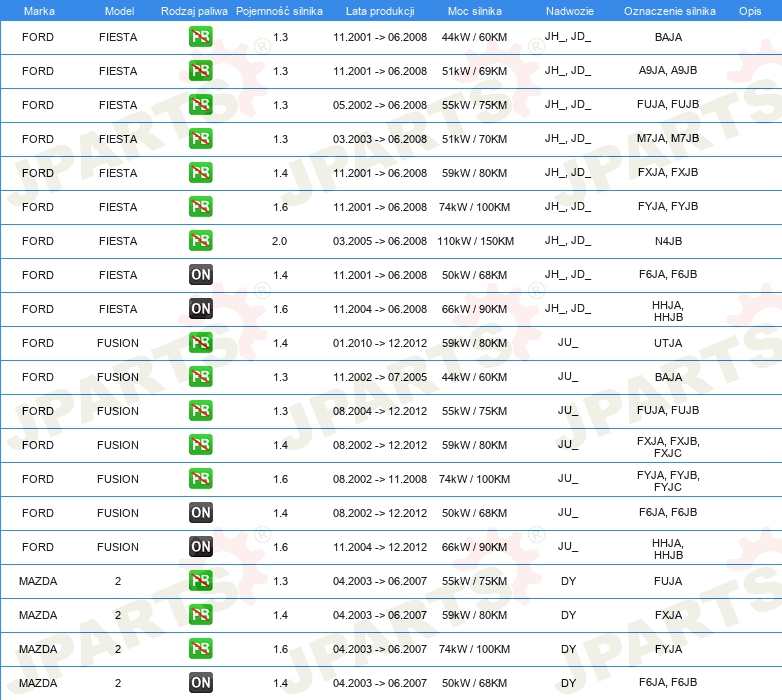Select engine code M7JA, M7JB cell
Screen dimensions: 782x700
point(668,138)
